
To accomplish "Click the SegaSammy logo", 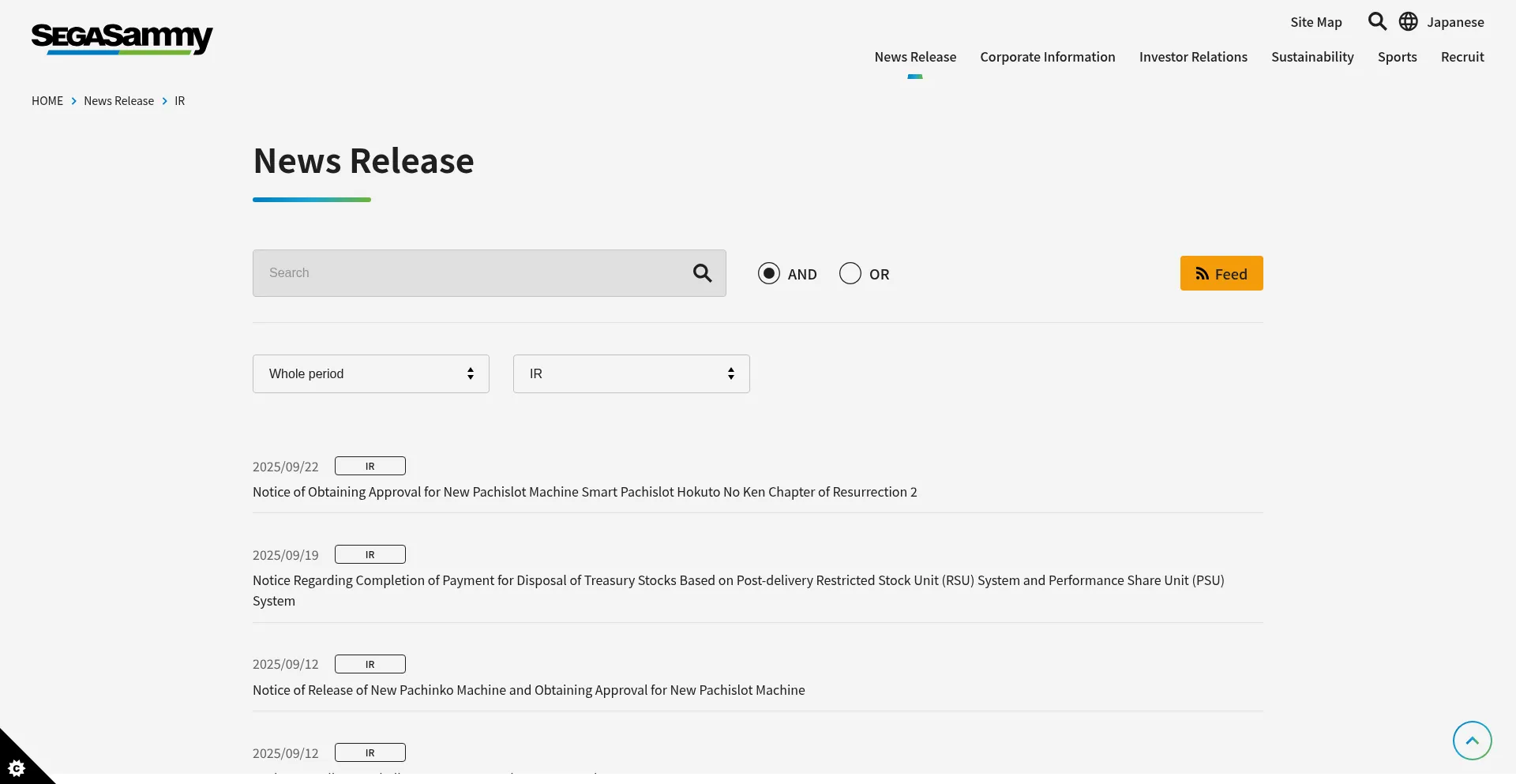I will pyautogui.click(x=122, y=39).
